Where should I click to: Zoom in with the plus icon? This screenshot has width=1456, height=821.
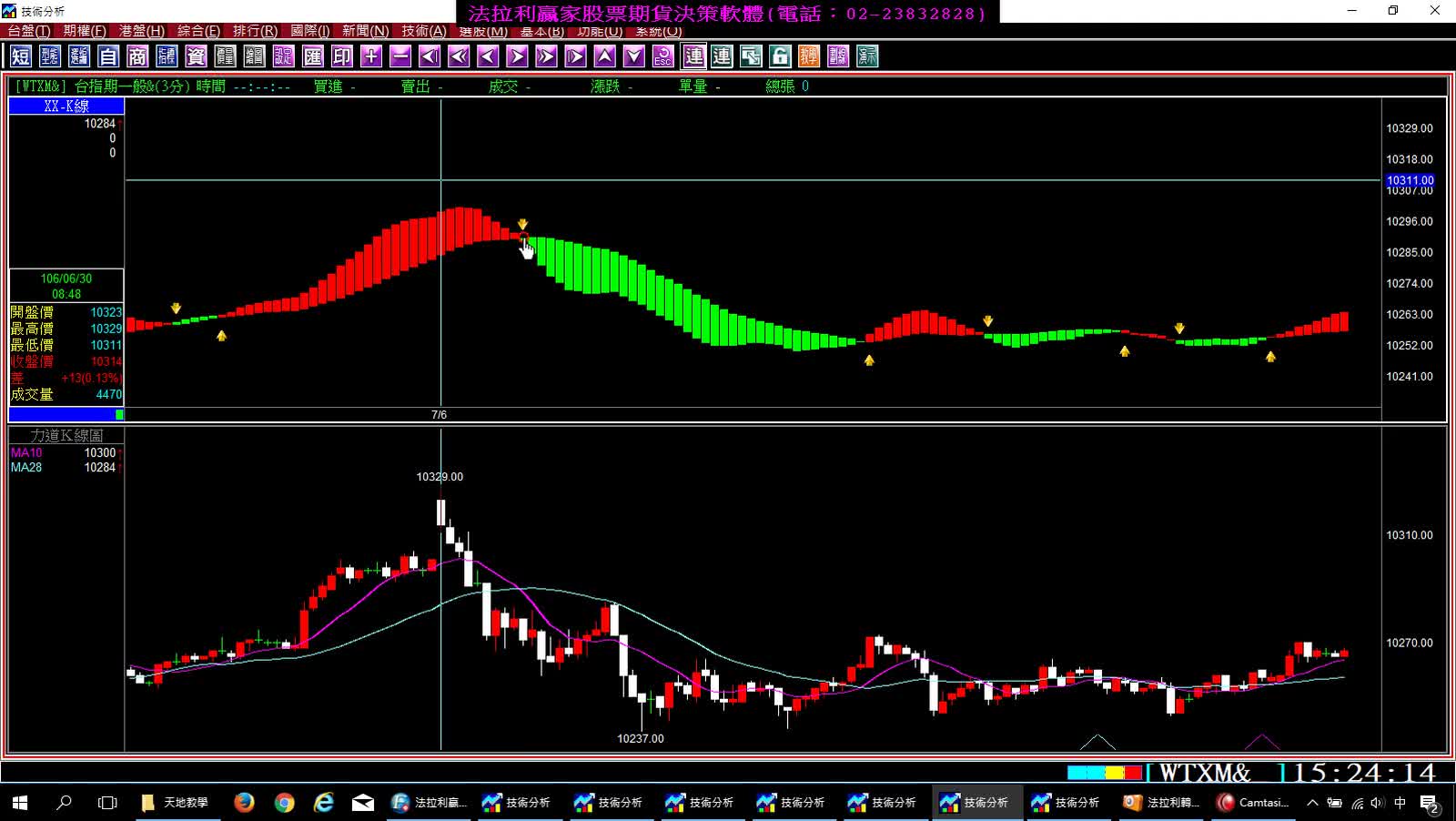click(x=371, y=56)
